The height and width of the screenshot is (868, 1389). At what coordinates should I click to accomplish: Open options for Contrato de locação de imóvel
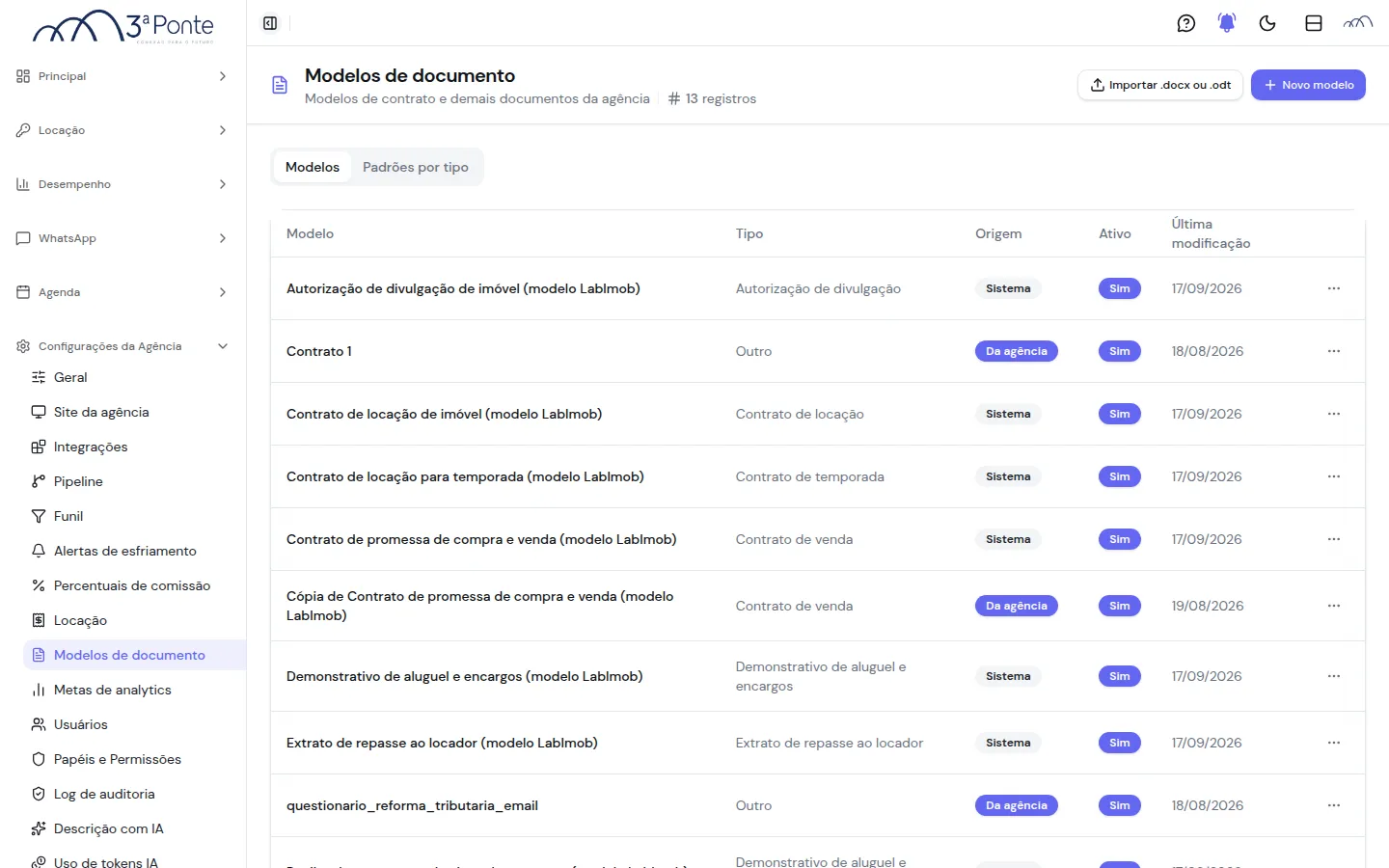point(1334,414)
